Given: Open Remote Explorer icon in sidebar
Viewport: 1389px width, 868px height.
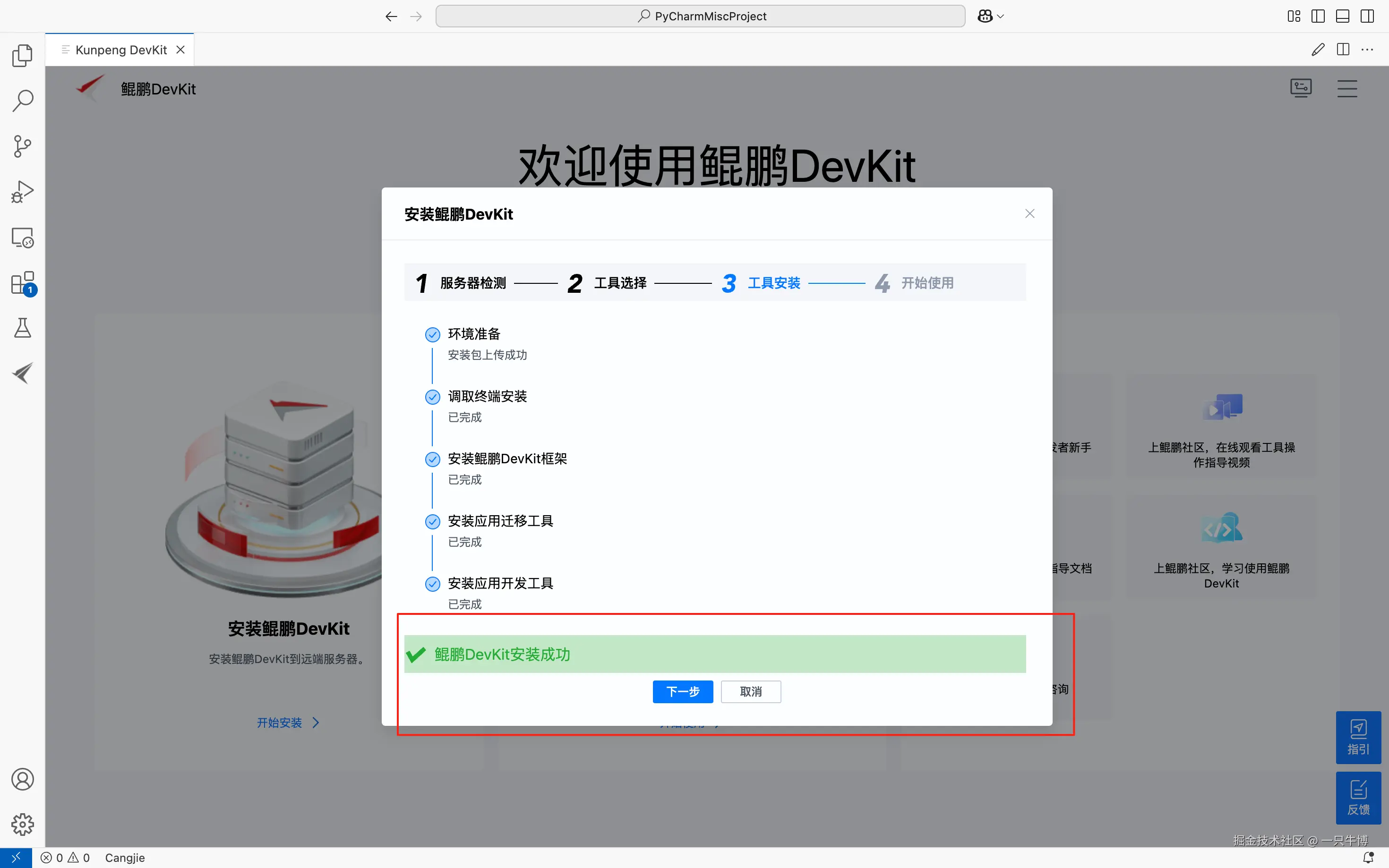Looking at the screenshot, I should 22,237.
